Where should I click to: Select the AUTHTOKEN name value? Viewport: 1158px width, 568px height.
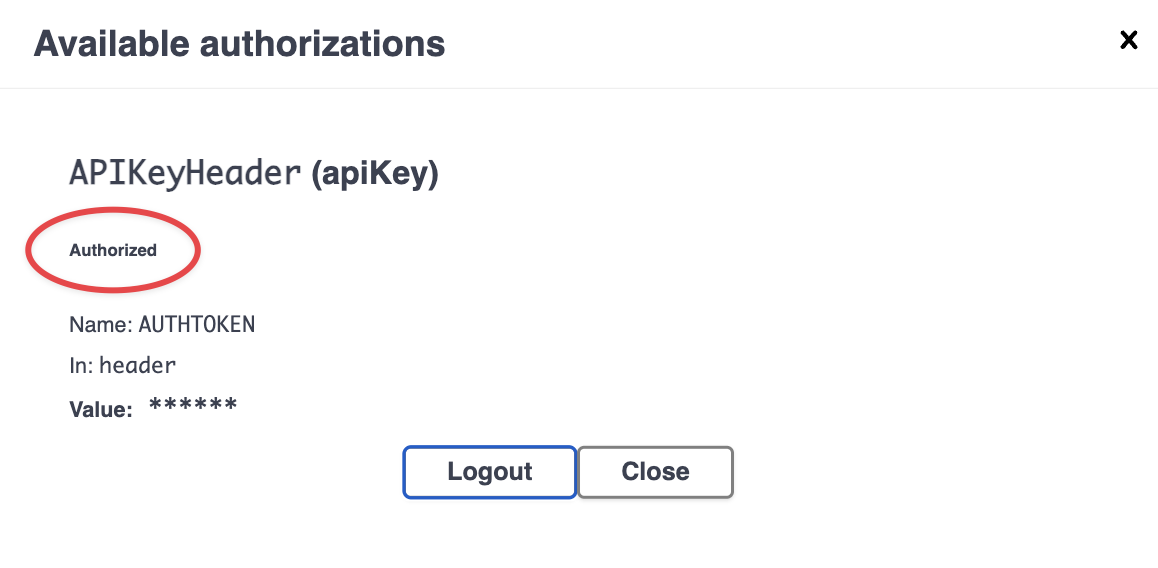[196, 324]
